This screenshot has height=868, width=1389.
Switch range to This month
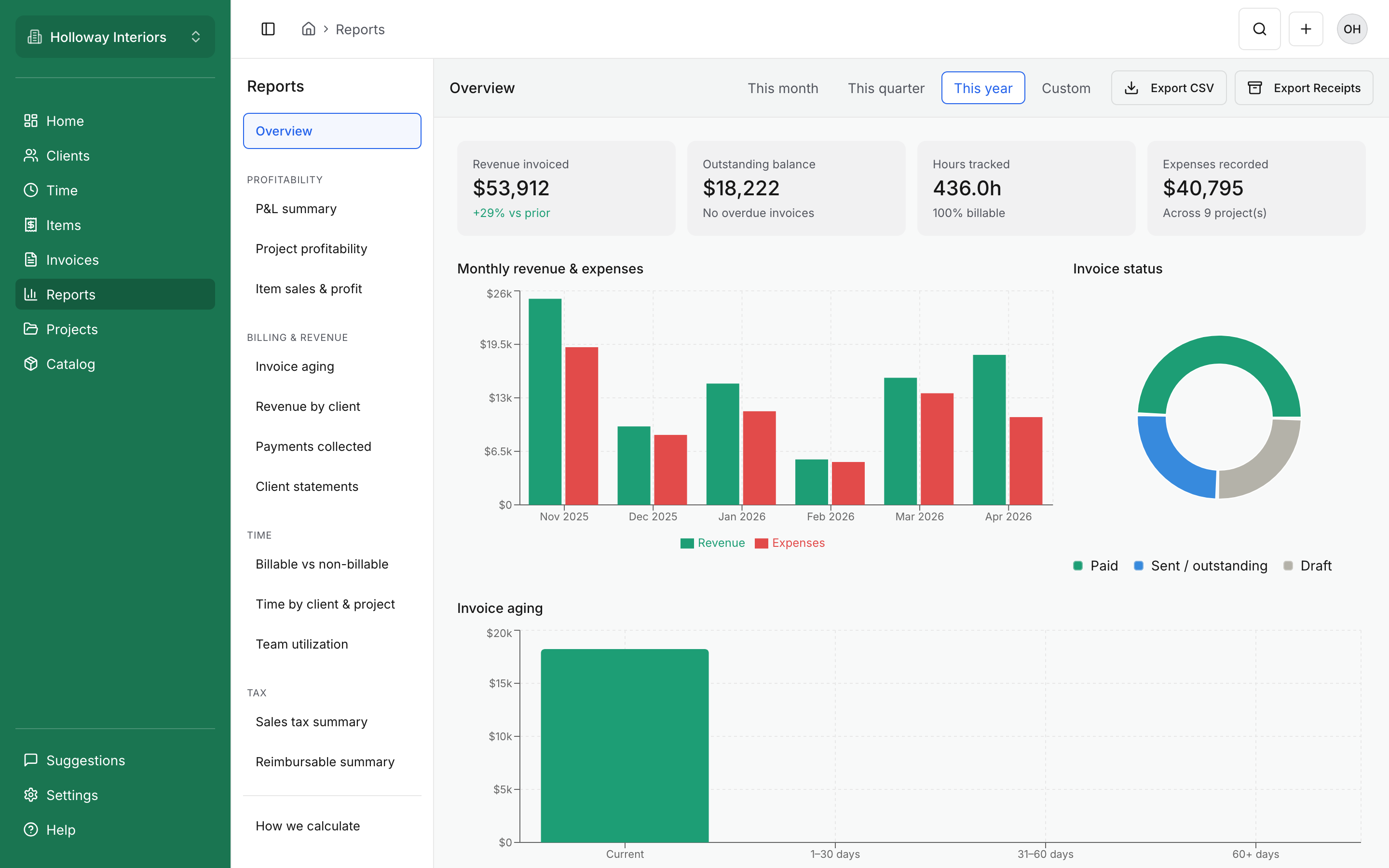point(783,88)
